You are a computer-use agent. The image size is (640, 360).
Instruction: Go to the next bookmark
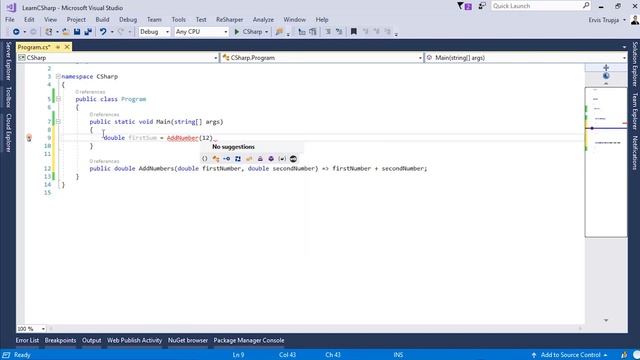pos(376,31)
